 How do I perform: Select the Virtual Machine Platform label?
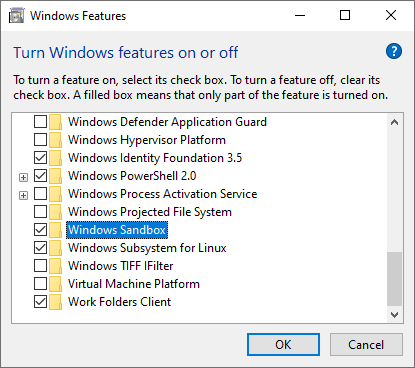coord(134,284)
